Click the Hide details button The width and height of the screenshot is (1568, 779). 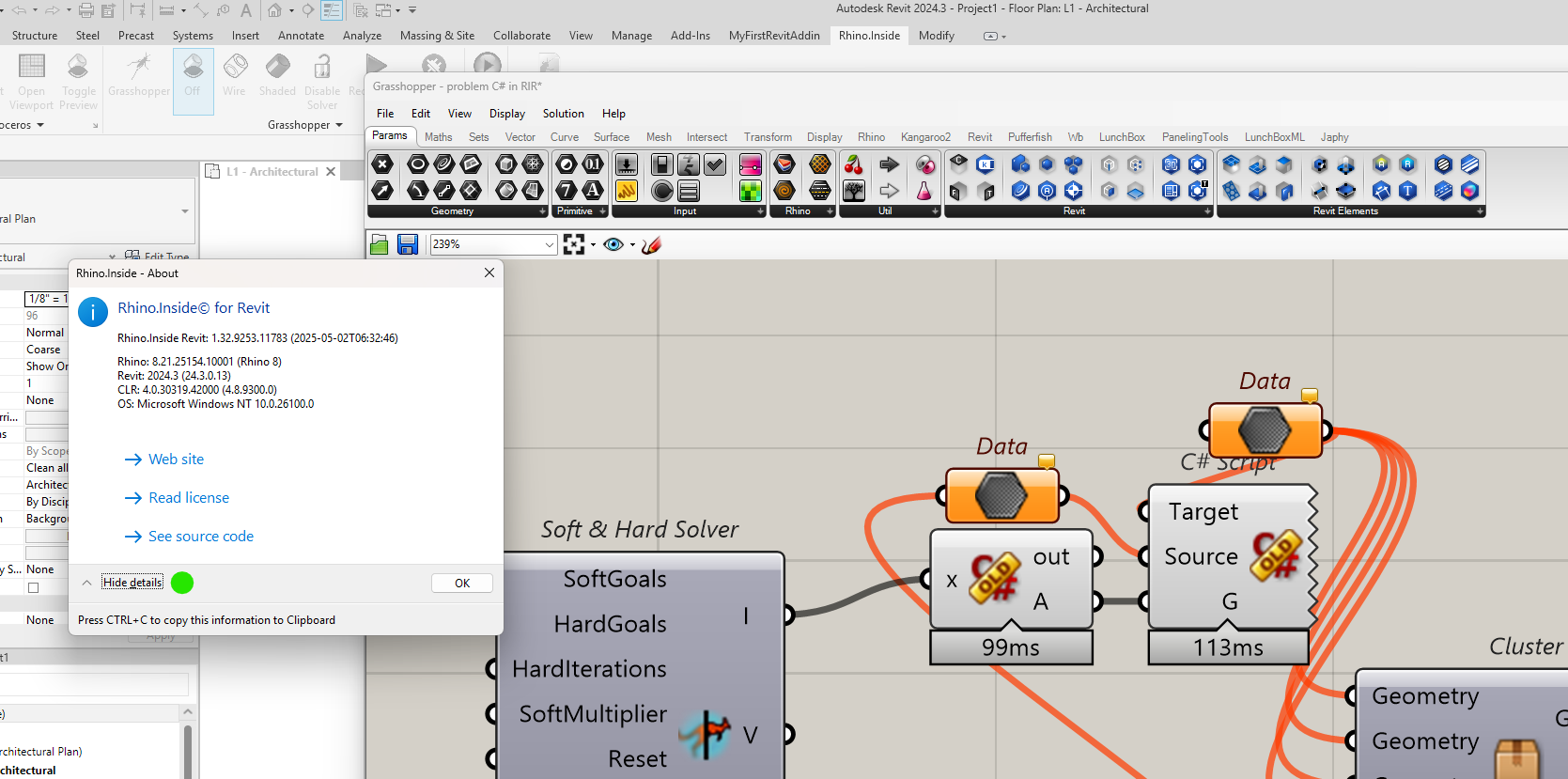pyautogui.click(x=132, y=583)
